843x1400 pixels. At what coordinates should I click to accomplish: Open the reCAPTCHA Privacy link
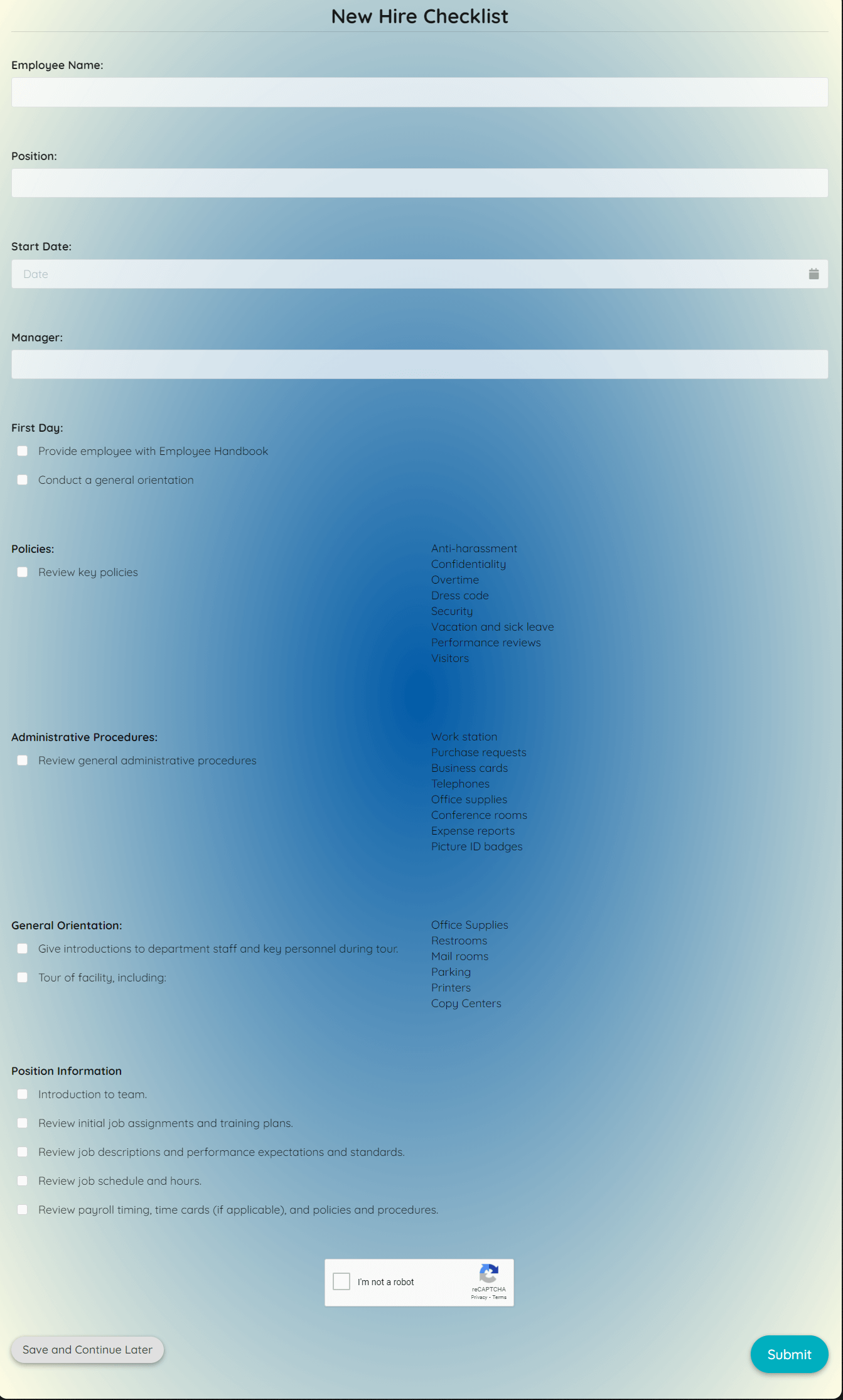coord(479,1297)
